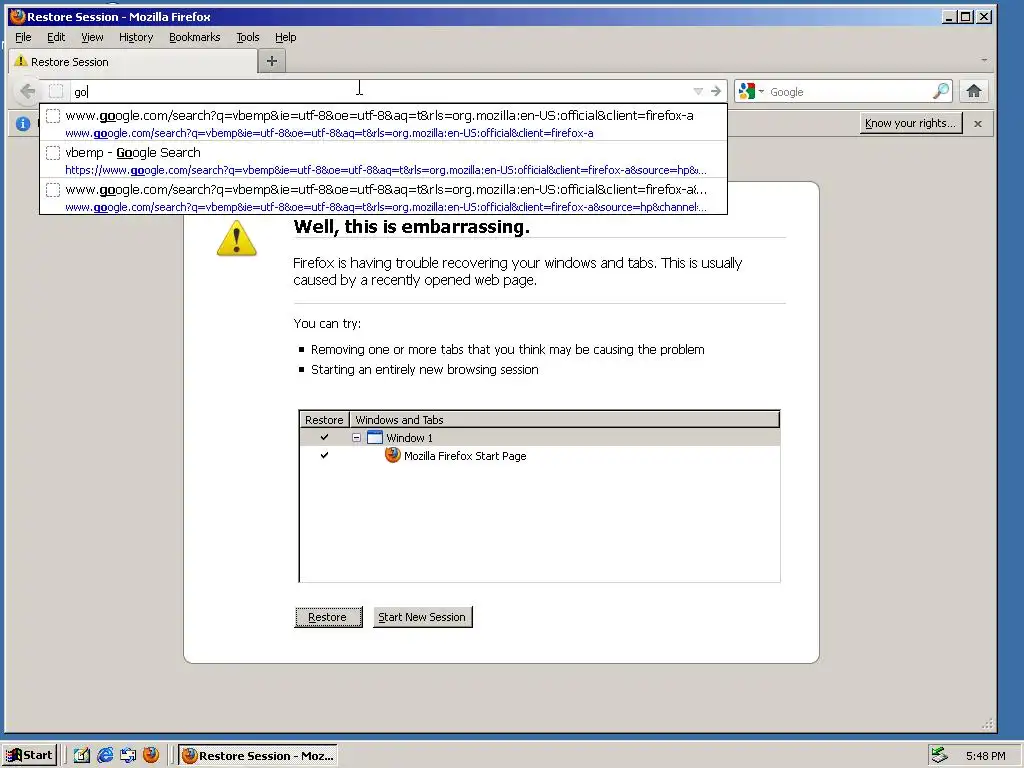
Task: Maximize the Firefox window
Action: pos(966,17)
